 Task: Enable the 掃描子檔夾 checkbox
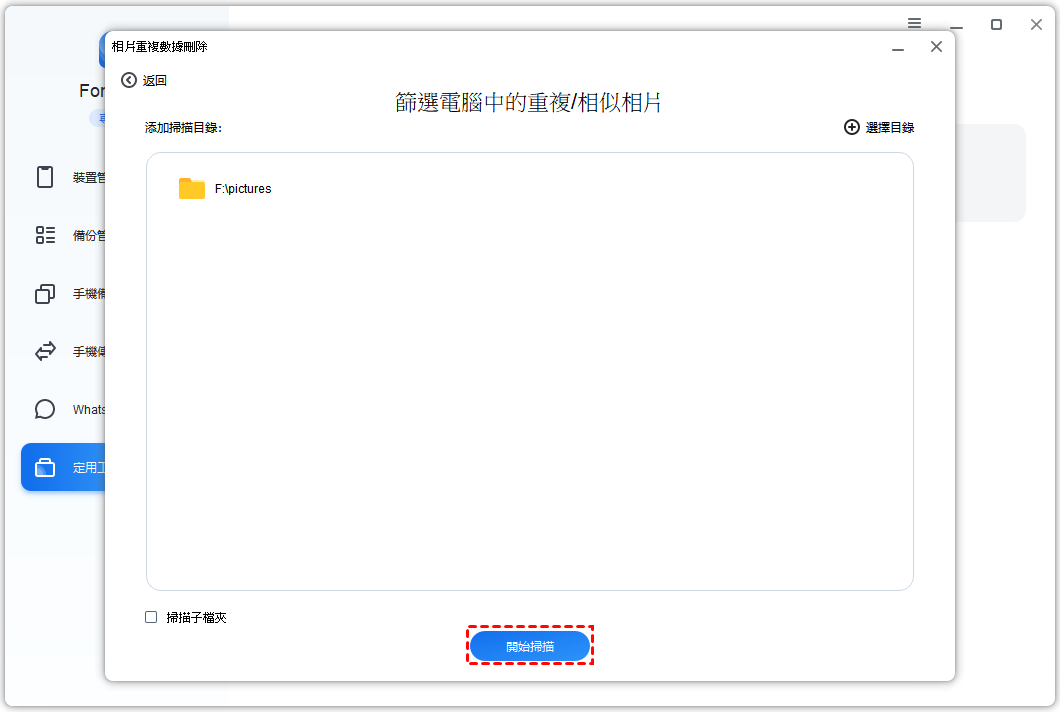pos(151,617)
